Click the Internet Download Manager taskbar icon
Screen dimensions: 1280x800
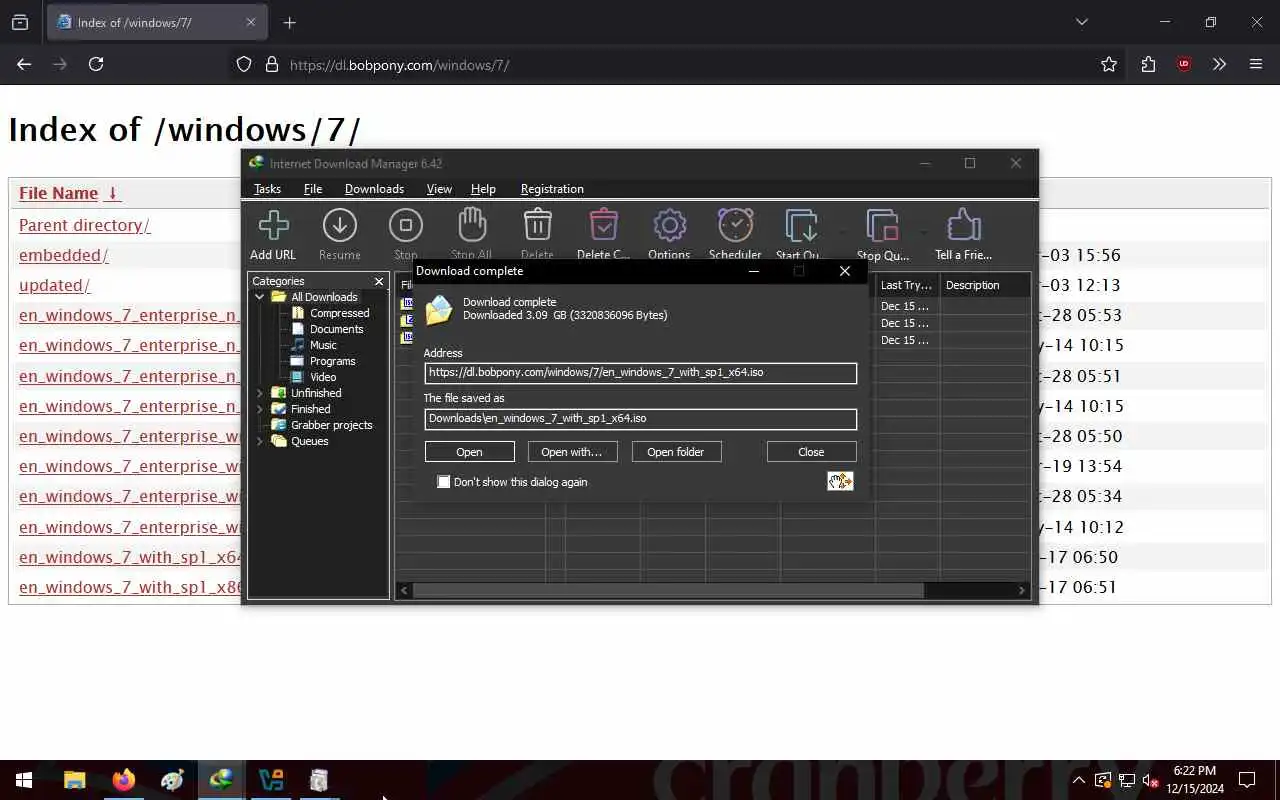pyautogui.click(x=221, y=780)
